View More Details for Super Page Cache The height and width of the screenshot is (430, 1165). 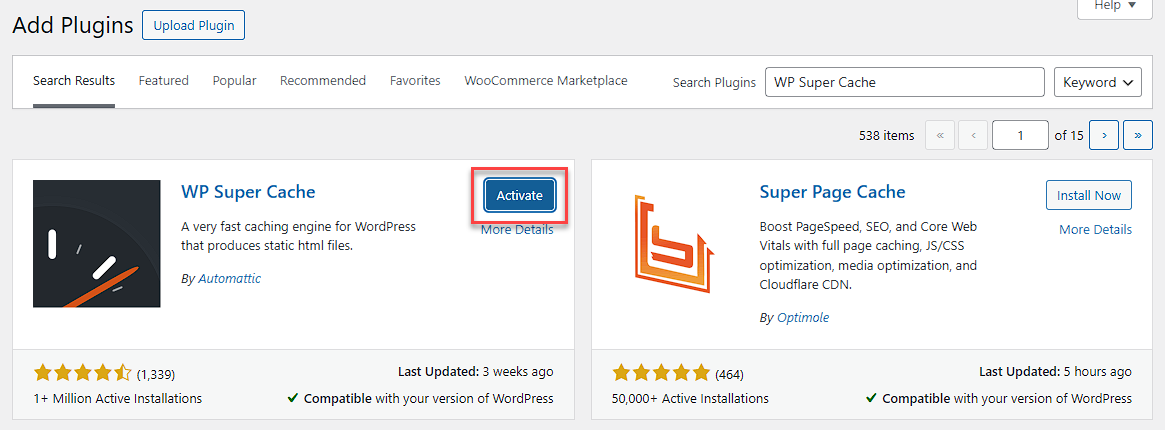click(x=1095, y=230)
